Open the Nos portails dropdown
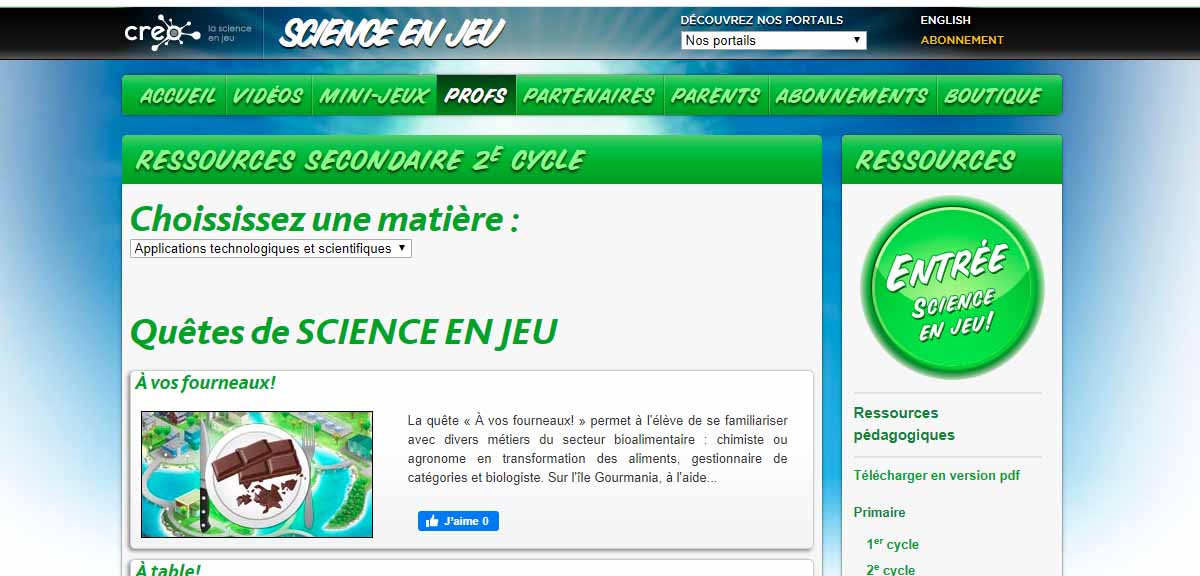Image resolution: width=1200 pixels, height=576 pixels. (773, 40)
